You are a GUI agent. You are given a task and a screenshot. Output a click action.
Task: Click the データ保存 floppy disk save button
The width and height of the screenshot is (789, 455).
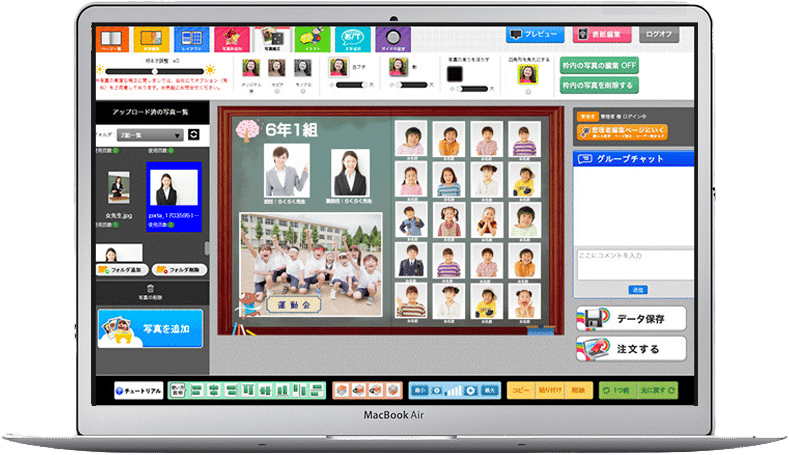pyautogui.click(x=631, y=319)
